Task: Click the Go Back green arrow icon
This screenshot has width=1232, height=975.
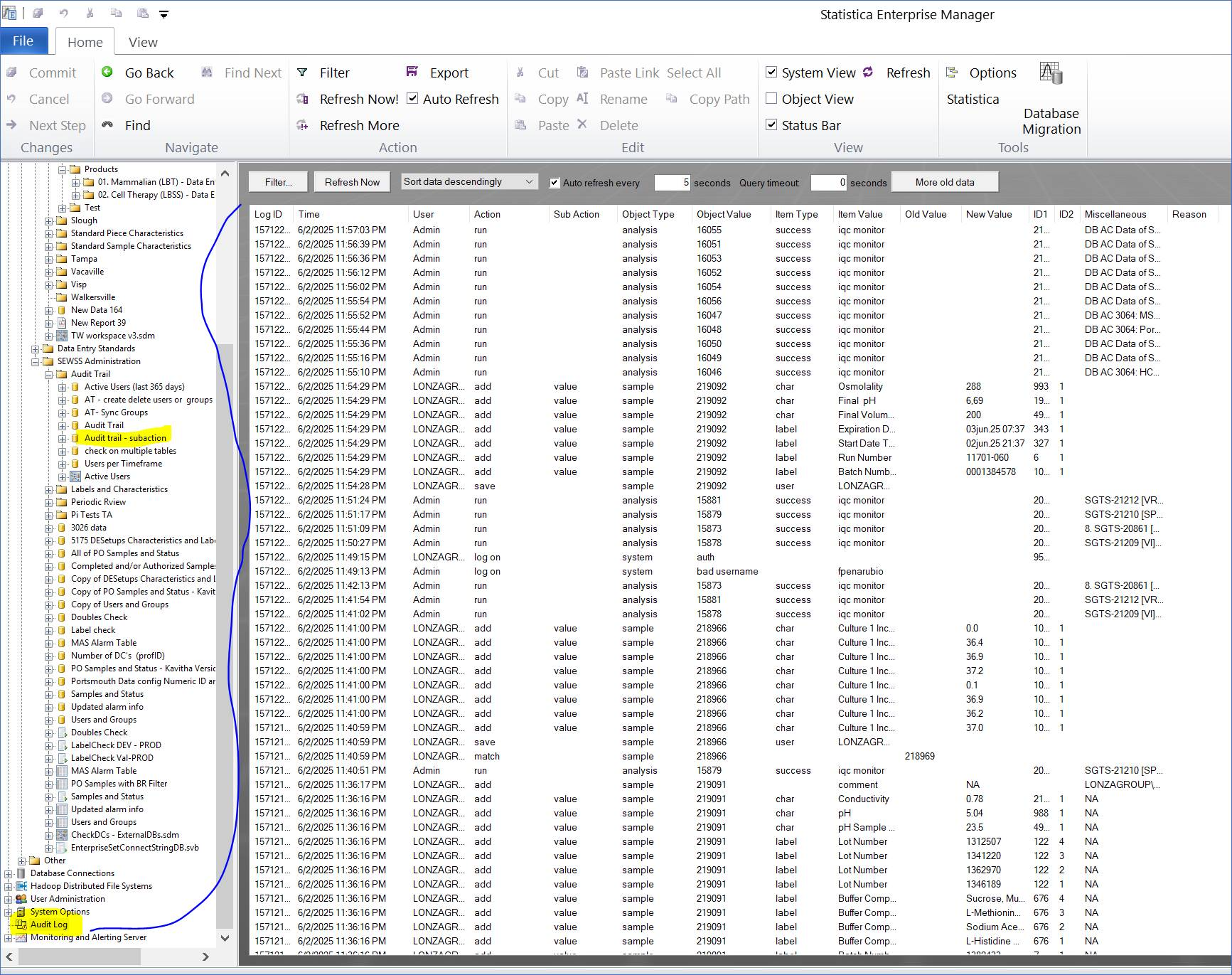Action: click(x=107, y=73)
